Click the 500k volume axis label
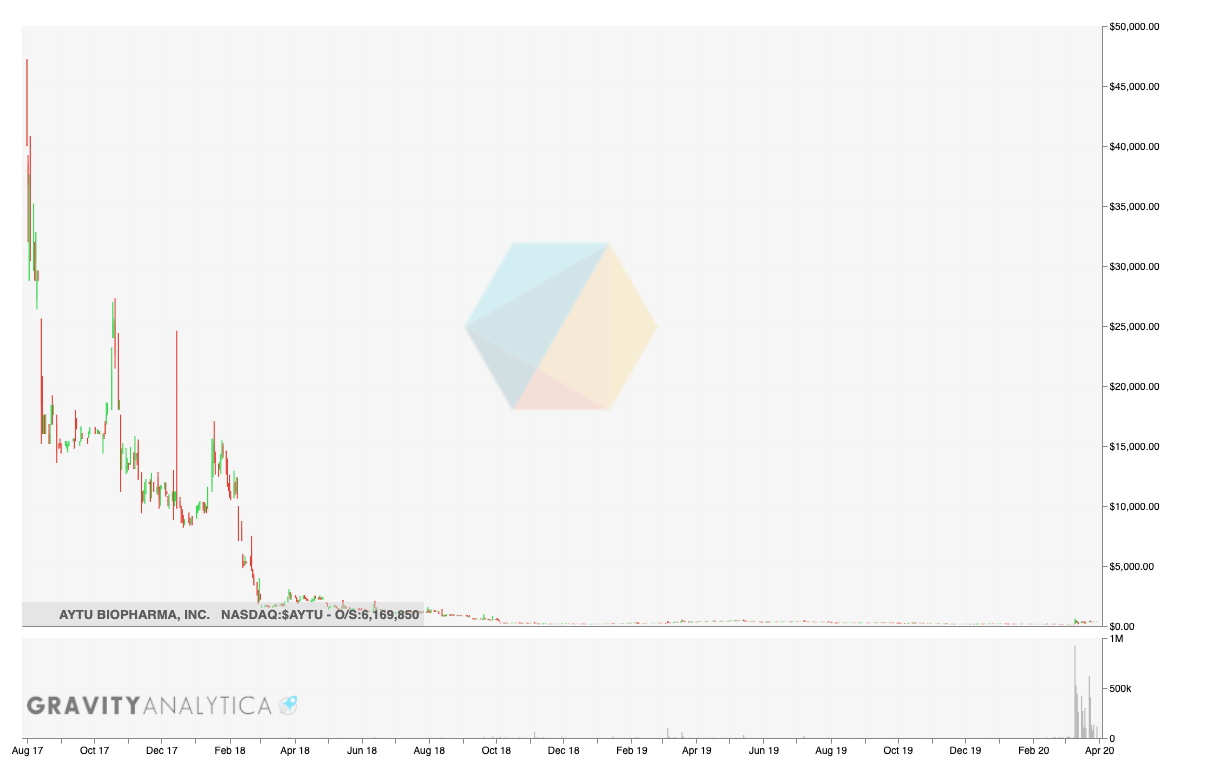The height and width of the screenshot is (776, 1211). tap(1119, 689)
